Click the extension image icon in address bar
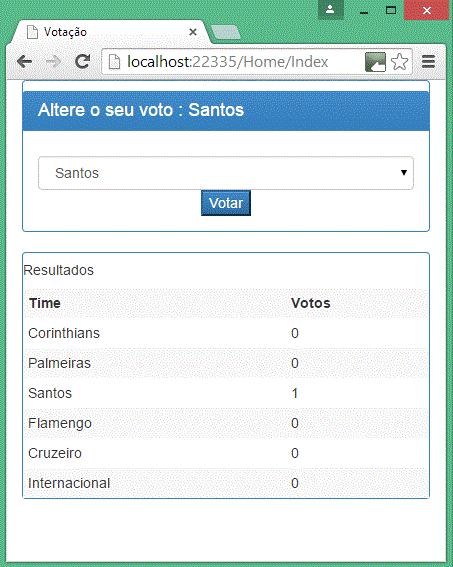This screenshot has width=453, height=567. point(375,62)
